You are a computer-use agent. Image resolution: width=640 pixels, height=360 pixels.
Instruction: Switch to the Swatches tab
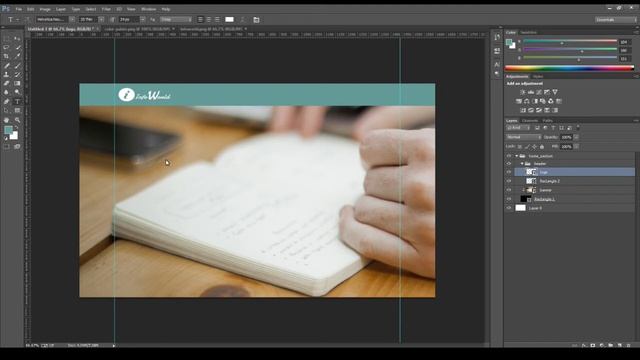click(529, 32)
